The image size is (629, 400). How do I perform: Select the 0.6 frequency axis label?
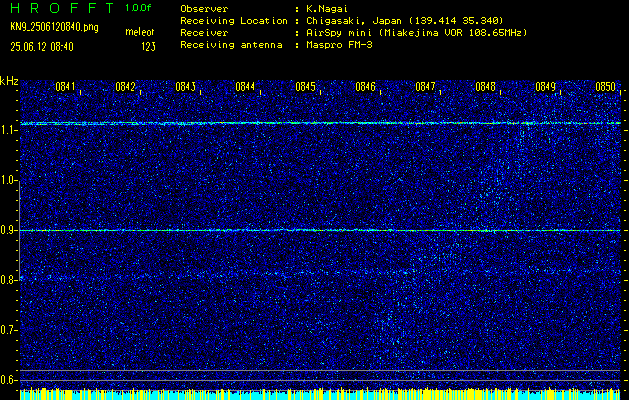[8, 380]
